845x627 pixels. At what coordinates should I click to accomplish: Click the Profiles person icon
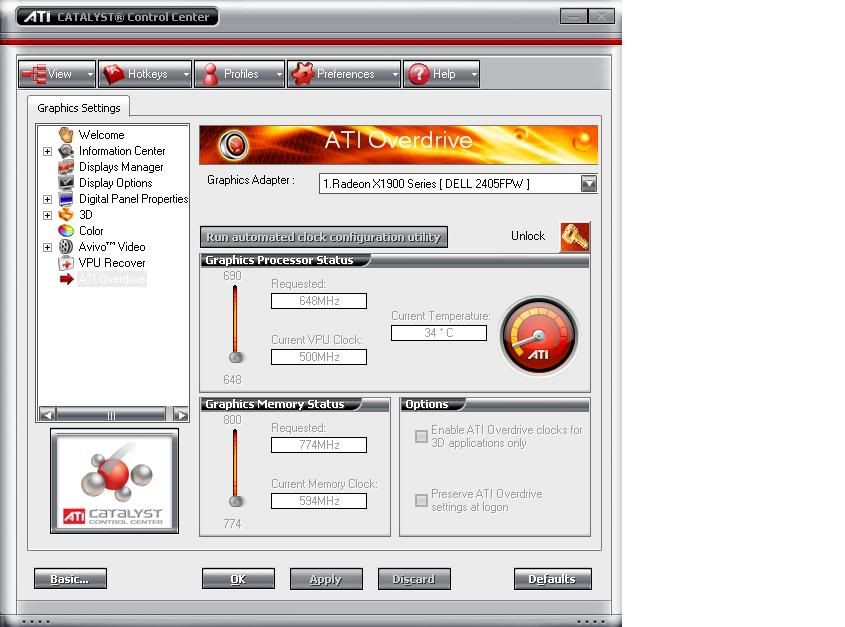click(211, 74)
